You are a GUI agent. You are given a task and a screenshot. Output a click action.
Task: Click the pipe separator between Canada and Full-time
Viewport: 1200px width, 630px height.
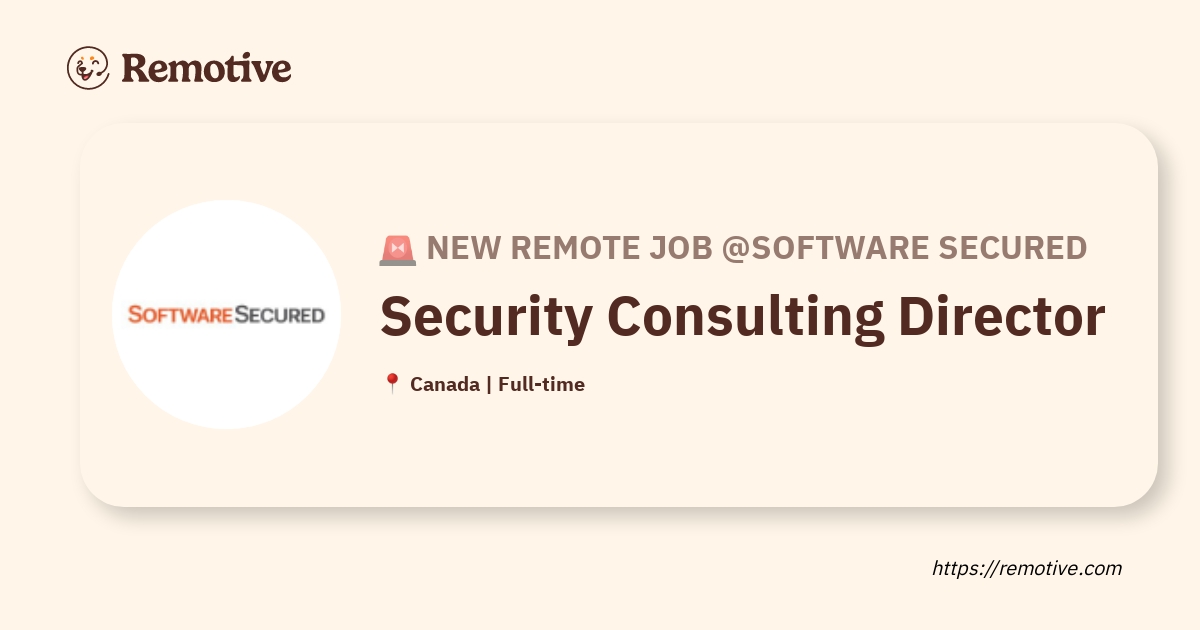pos(489,384)
